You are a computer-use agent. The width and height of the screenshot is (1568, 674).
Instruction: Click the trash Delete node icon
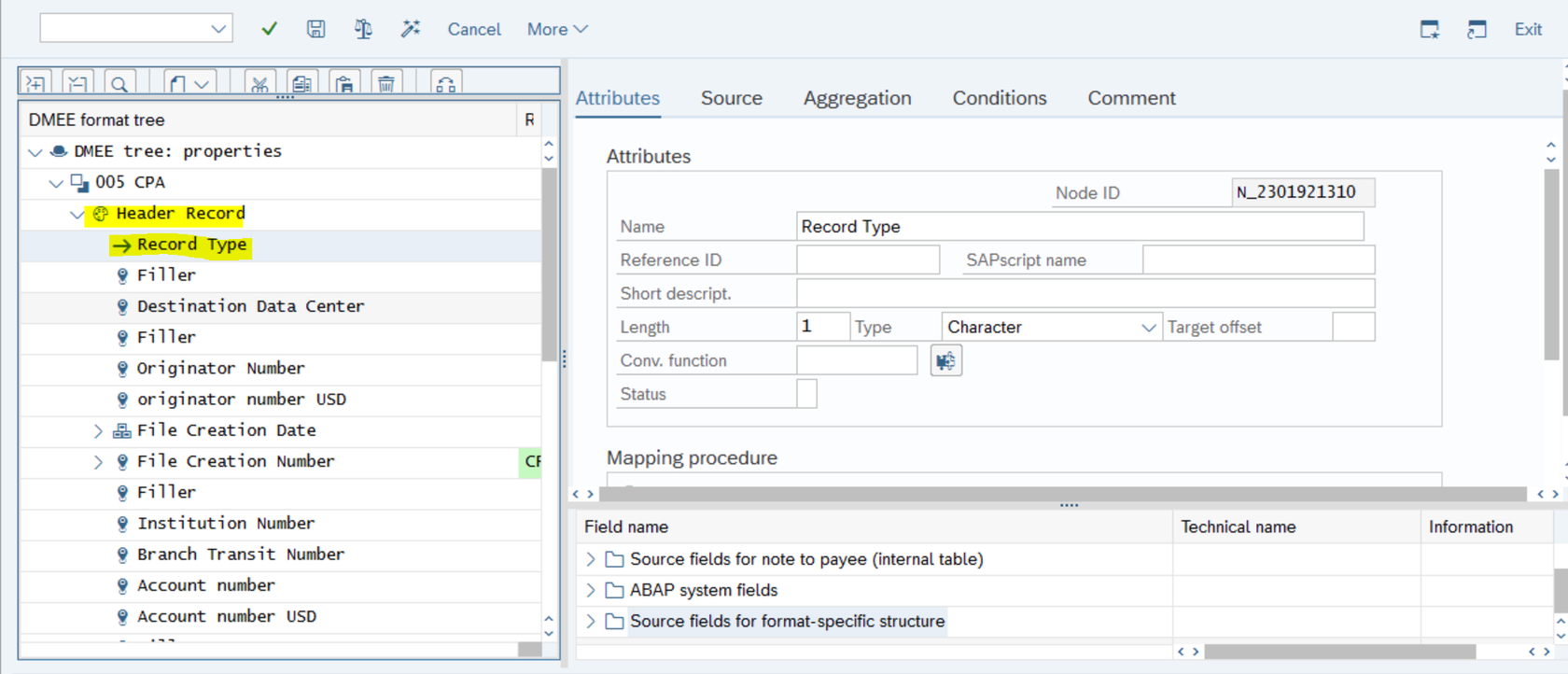pos(386,84)
